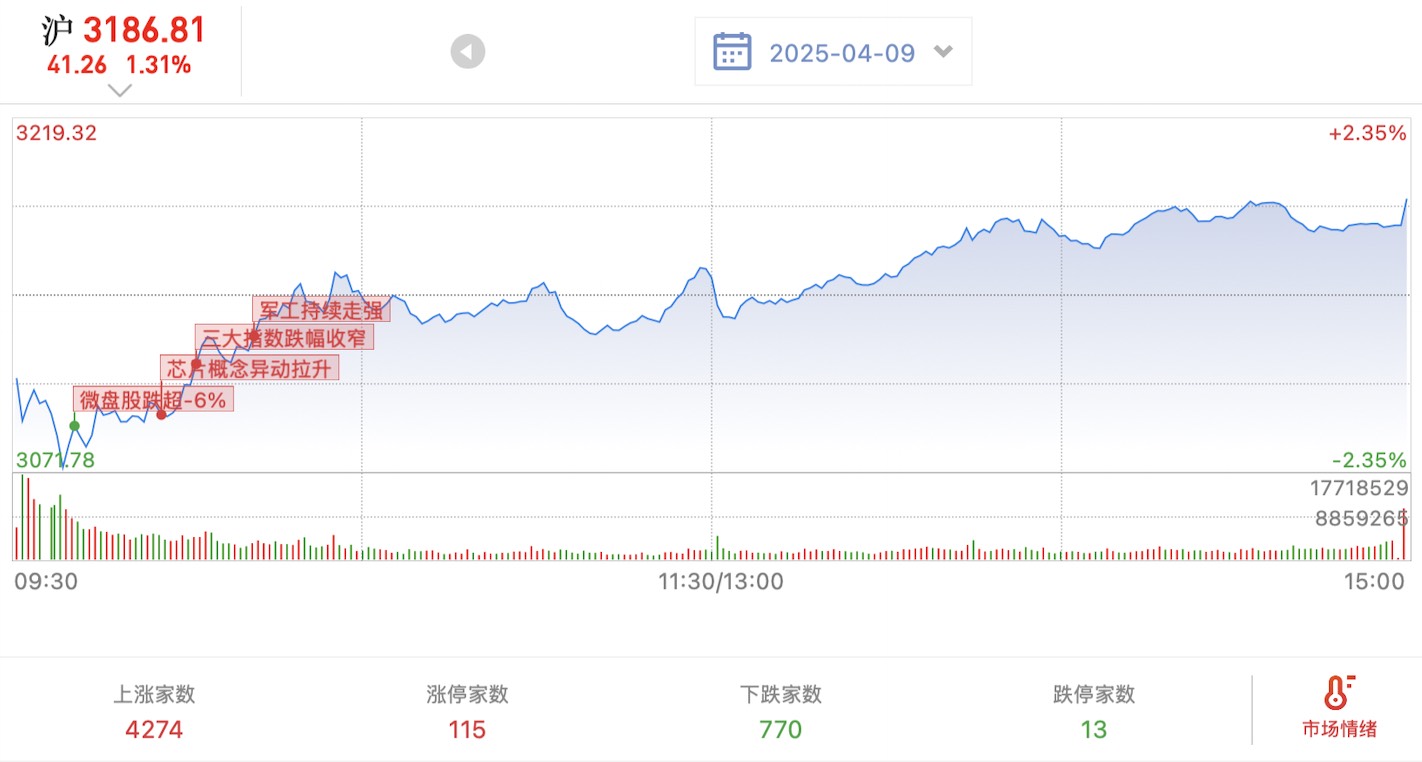This screenshot has width=1422, height=762.
Task: Click the 三大指数跌幅收窄 annotation
Action: point(284,337)
